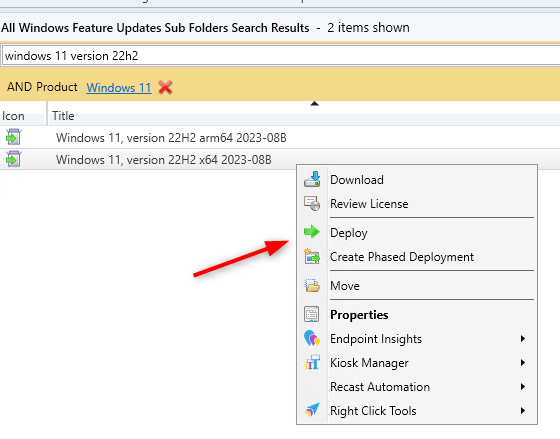The height and width of the screenshot is (439, 560).
Task: Click the Kiosk Manager menu label
Action: [x=369, y=363]
